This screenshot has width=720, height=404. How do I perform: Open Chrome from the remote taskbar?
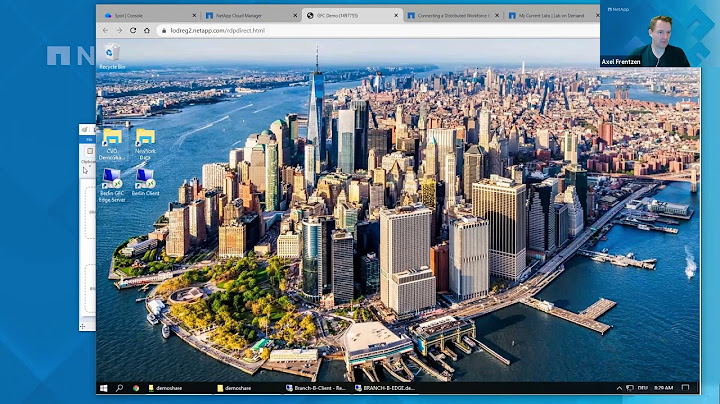pos(136,388)
